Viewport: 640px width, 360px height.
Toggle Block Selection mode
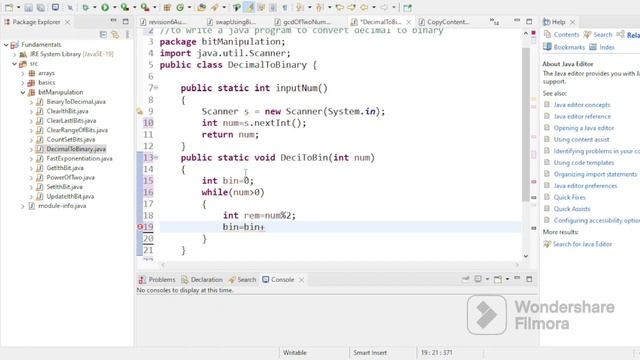click(273, 7)
